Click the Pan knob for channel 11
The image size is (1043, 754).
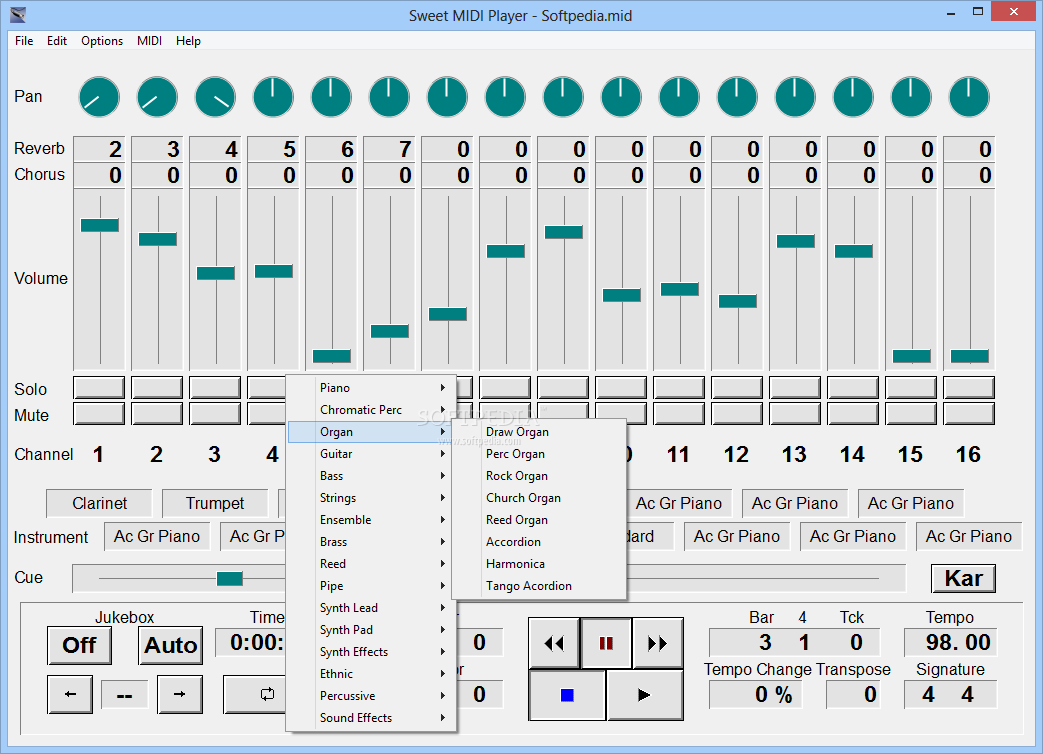(x=679, y=97)
